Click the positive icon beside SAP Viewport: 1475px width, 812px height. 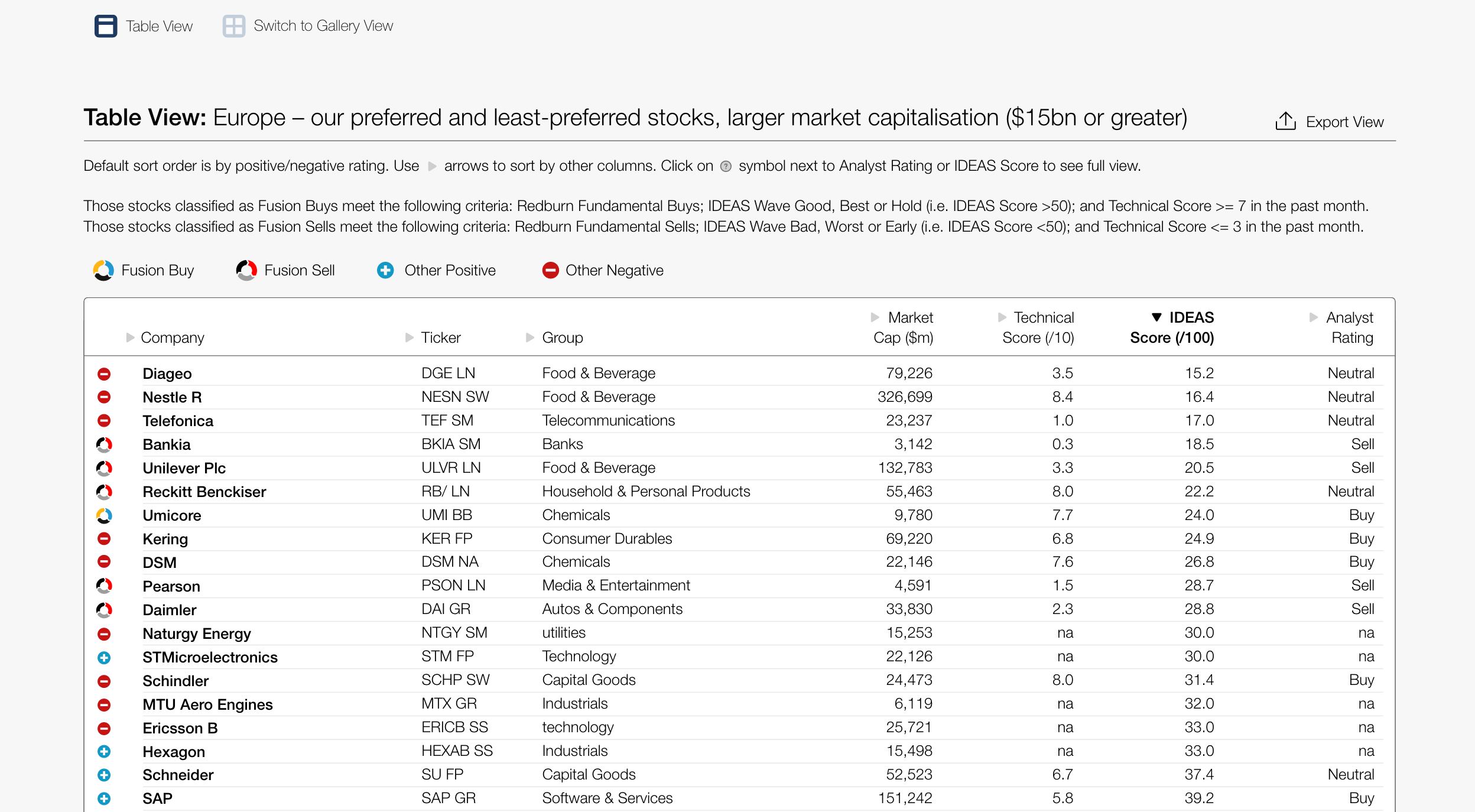104,798
